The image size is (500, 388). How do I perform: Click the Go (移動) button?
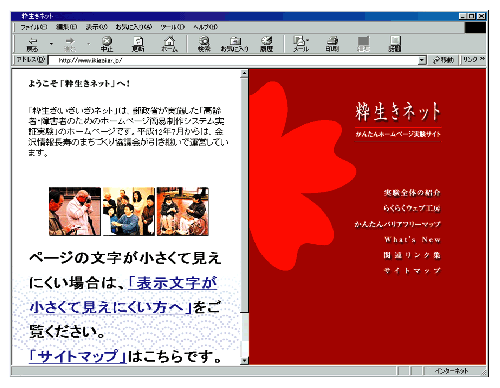pyautogui.click(x=444, y=60)
